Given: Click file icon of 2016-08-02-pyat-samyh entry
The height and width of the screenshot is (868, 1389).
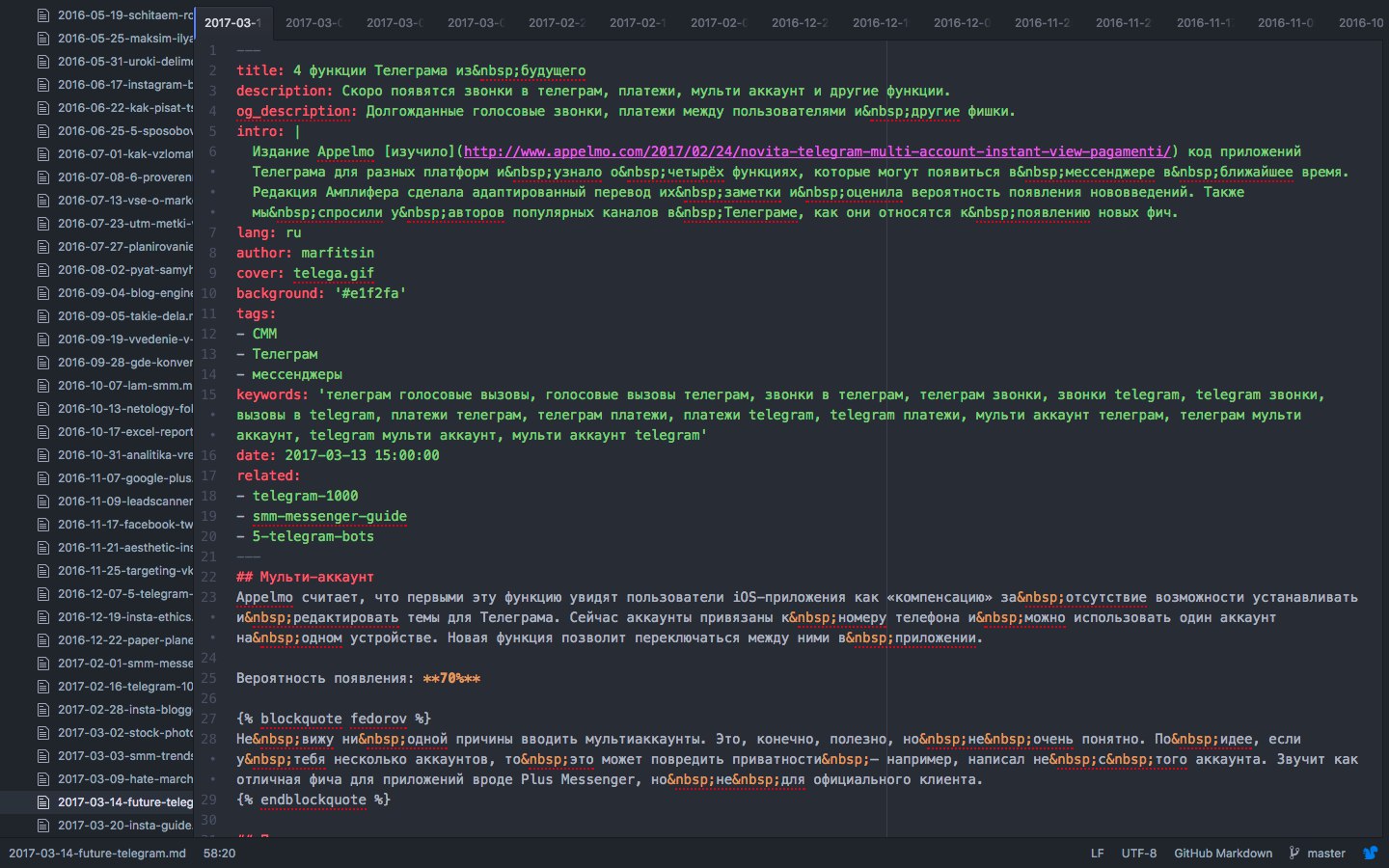Looking at the screenshot, I should pos(42,269).
